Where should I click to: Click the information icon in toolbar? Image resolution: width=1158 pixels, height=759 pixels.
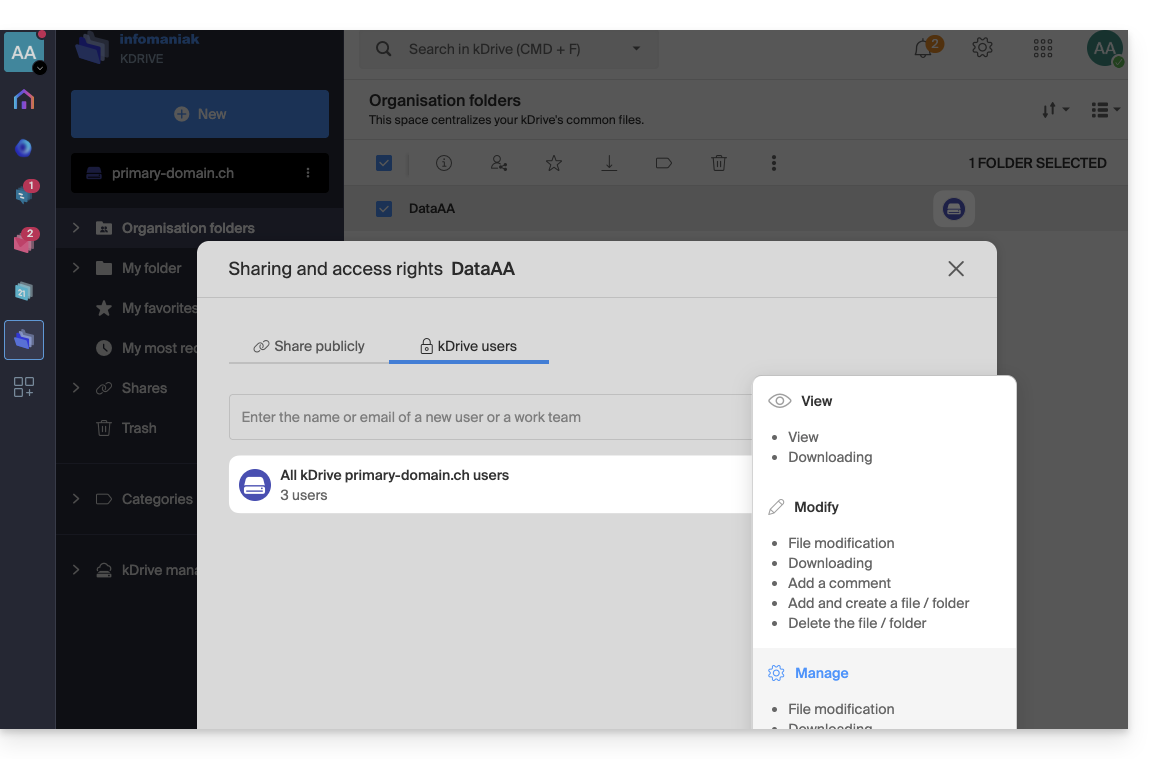pos(444,163)
